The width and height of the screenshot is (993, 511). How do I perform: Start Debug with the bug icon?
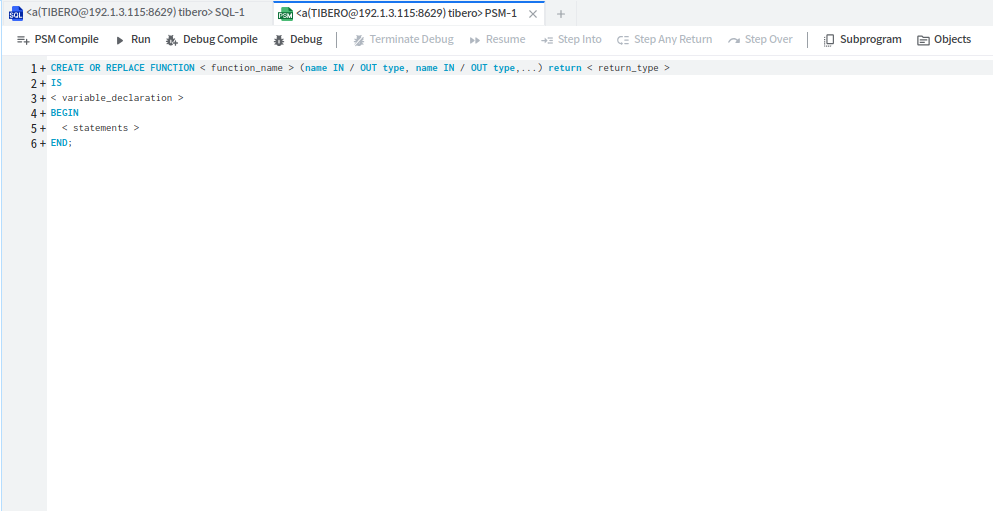click(280, 40)
